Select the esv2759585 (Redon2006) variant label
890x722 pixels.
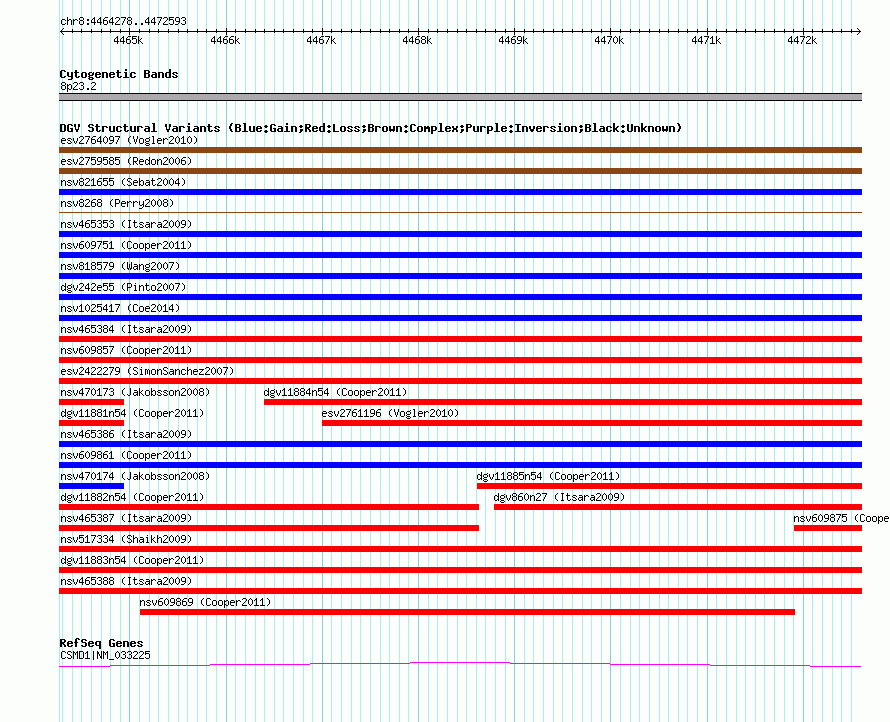click(126, 161)
